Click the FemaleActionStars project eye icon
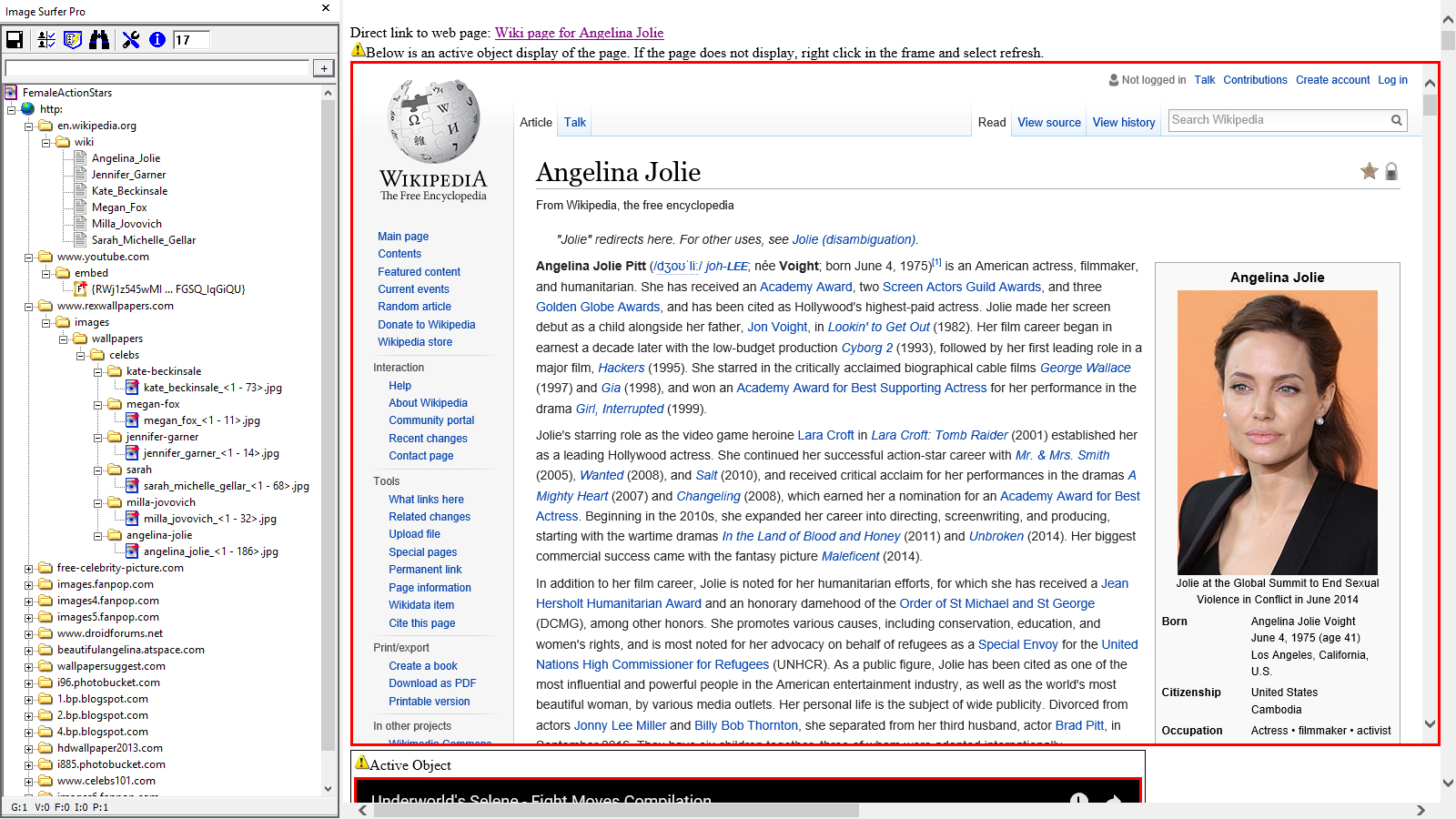The image size is (1456, 819). coord(11,92)
